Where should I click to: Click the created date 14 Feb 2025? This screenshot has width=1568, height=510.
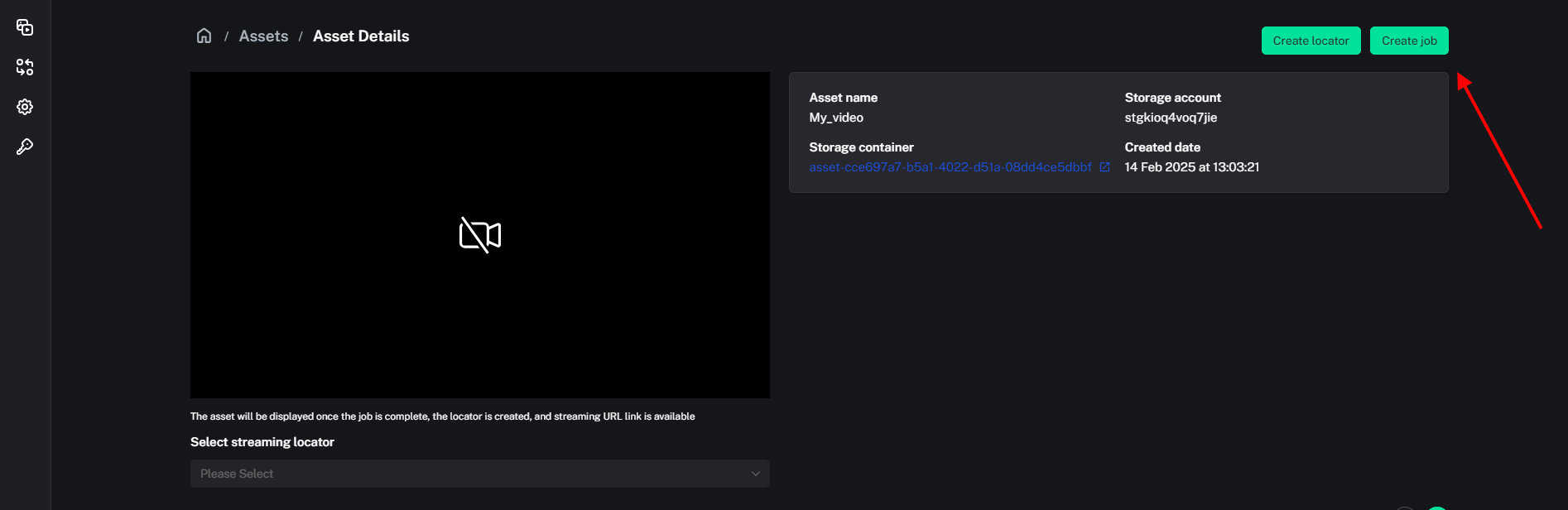click(x=1191, y=167)
